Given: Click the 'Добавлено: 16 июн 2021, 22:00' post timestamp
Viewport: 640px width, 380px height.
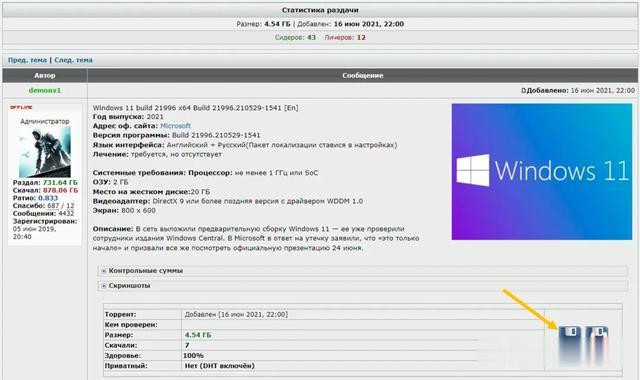Looking at the screenshot, I should pyautogui.click(x=580, y=91).
